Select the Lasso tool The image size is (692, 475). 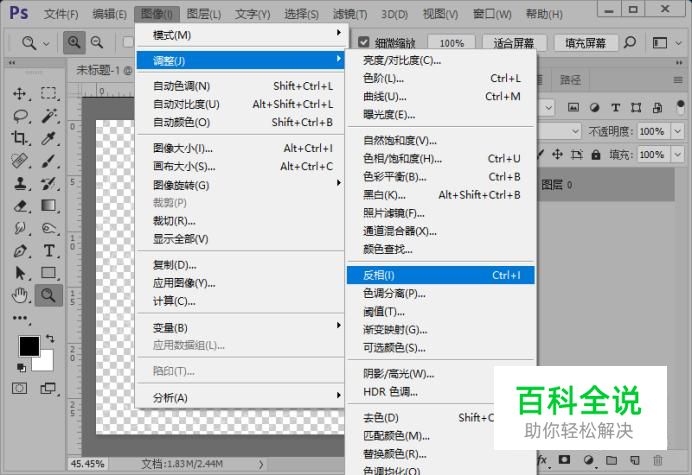tap(20, 116)
